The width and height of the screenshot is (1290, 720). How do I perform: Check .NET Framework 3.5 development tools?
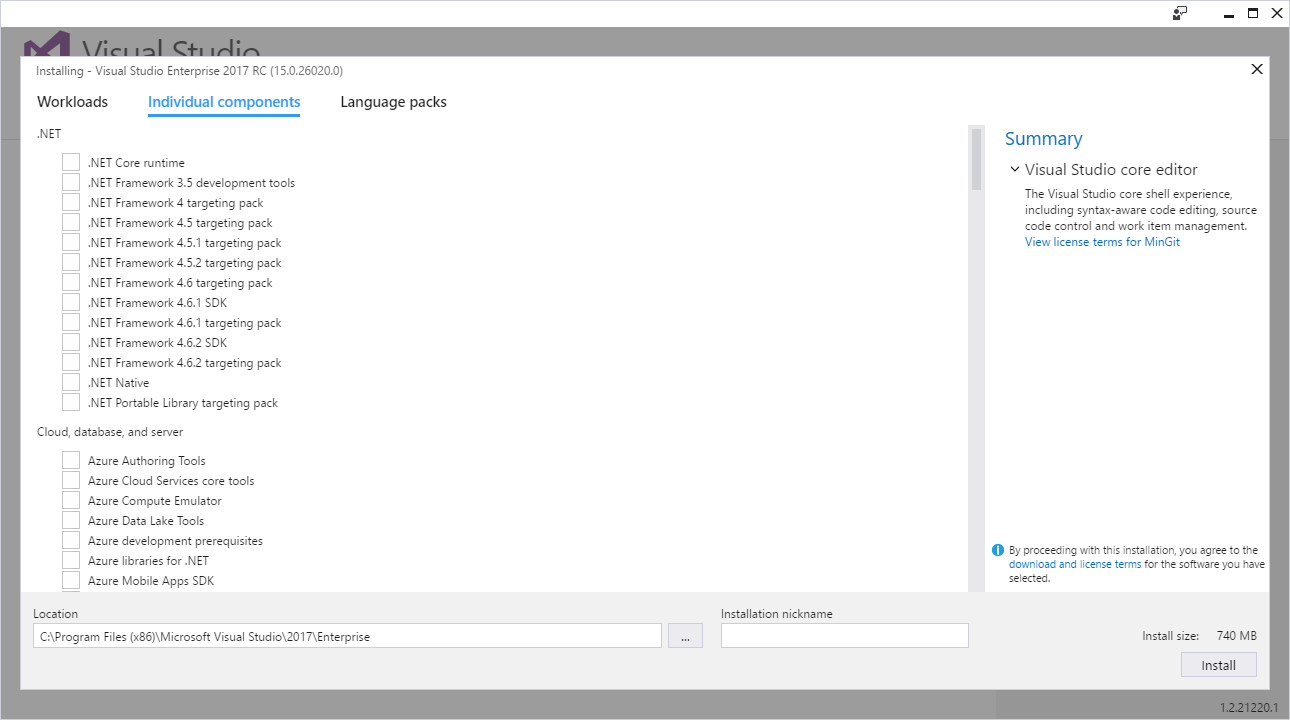pyautogui.click(x=71, y=182)
